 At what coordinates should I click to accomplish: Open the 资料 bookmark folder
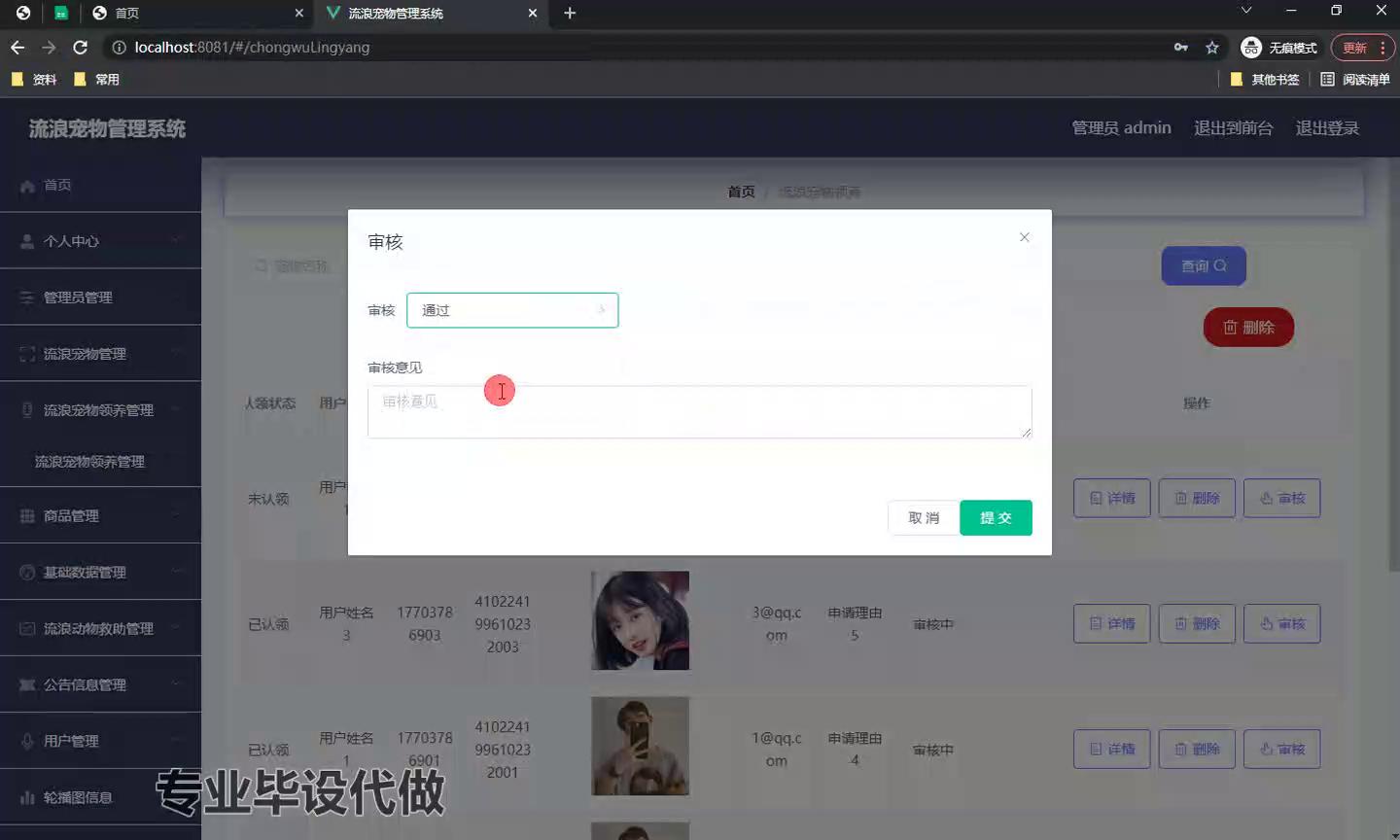(x=34, y=80)
